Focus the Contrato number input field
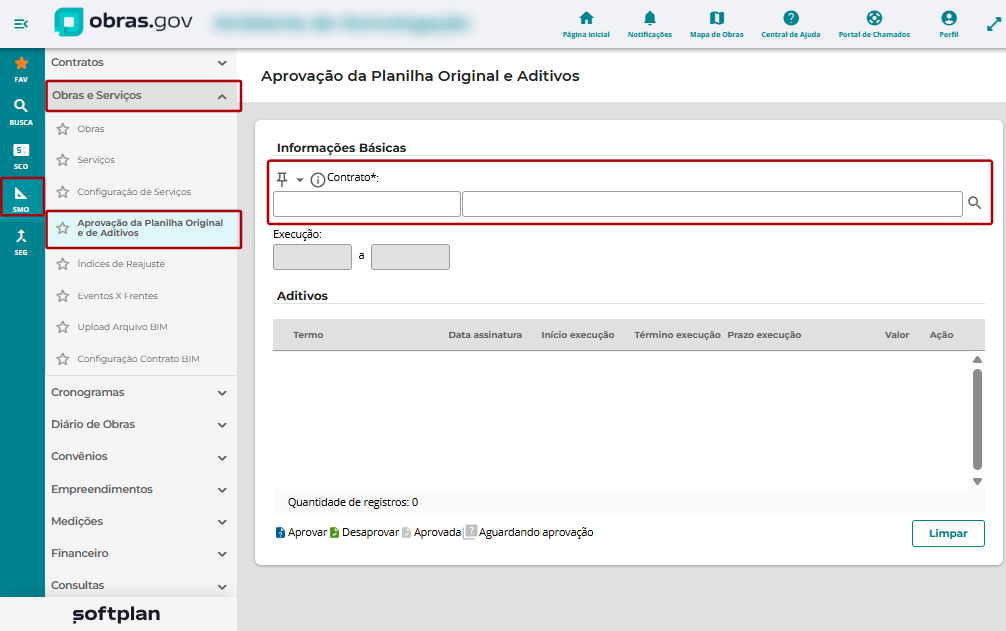The width and height of the screenshot is (1006, 631). coord(366,204)
